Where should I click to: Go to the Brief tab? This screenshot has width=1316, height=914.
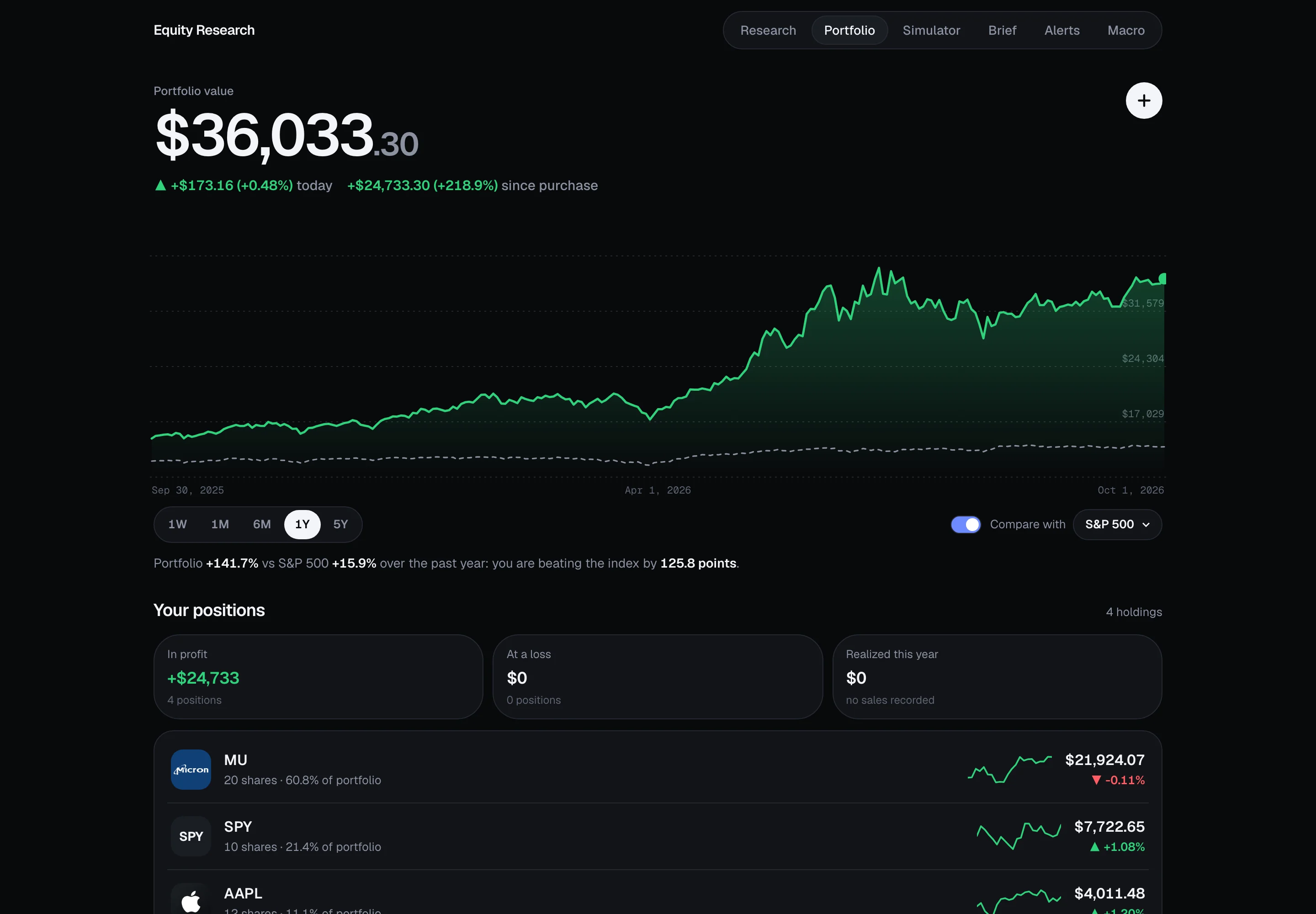coord(1002,30)
